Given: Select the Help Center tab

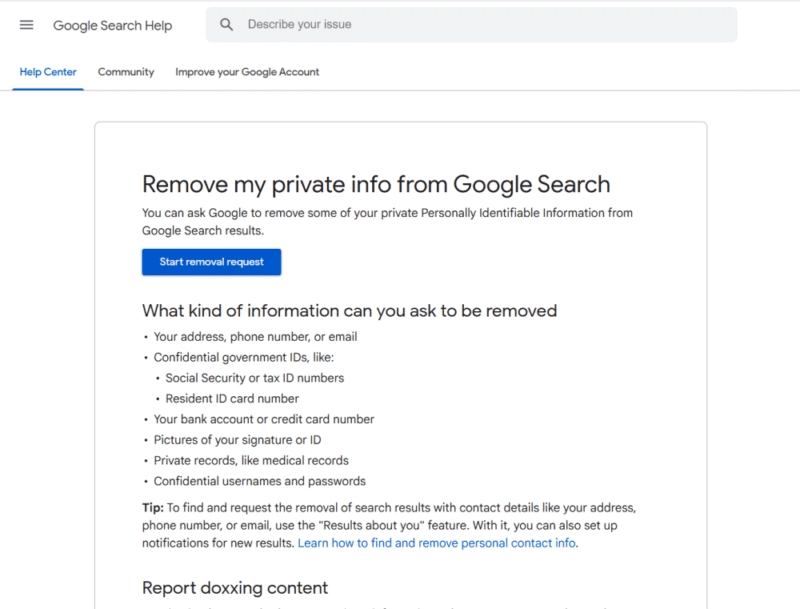Looking at the screenshot, I should [x=47, y=72].
